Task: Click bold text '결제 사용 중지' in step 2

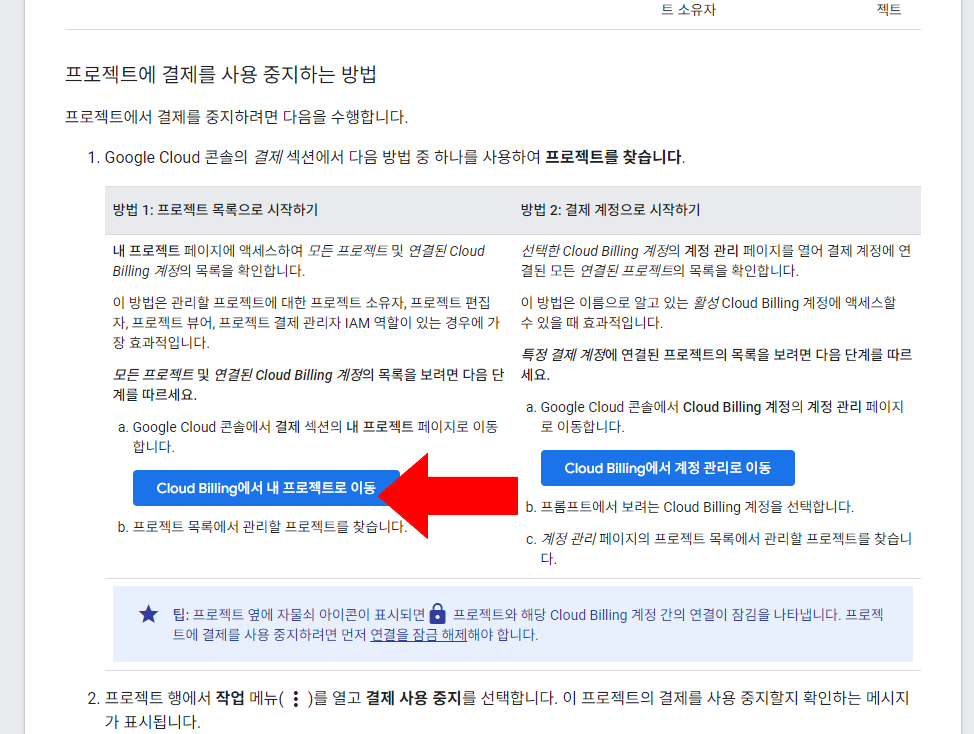Action: [x=414, y=698]
